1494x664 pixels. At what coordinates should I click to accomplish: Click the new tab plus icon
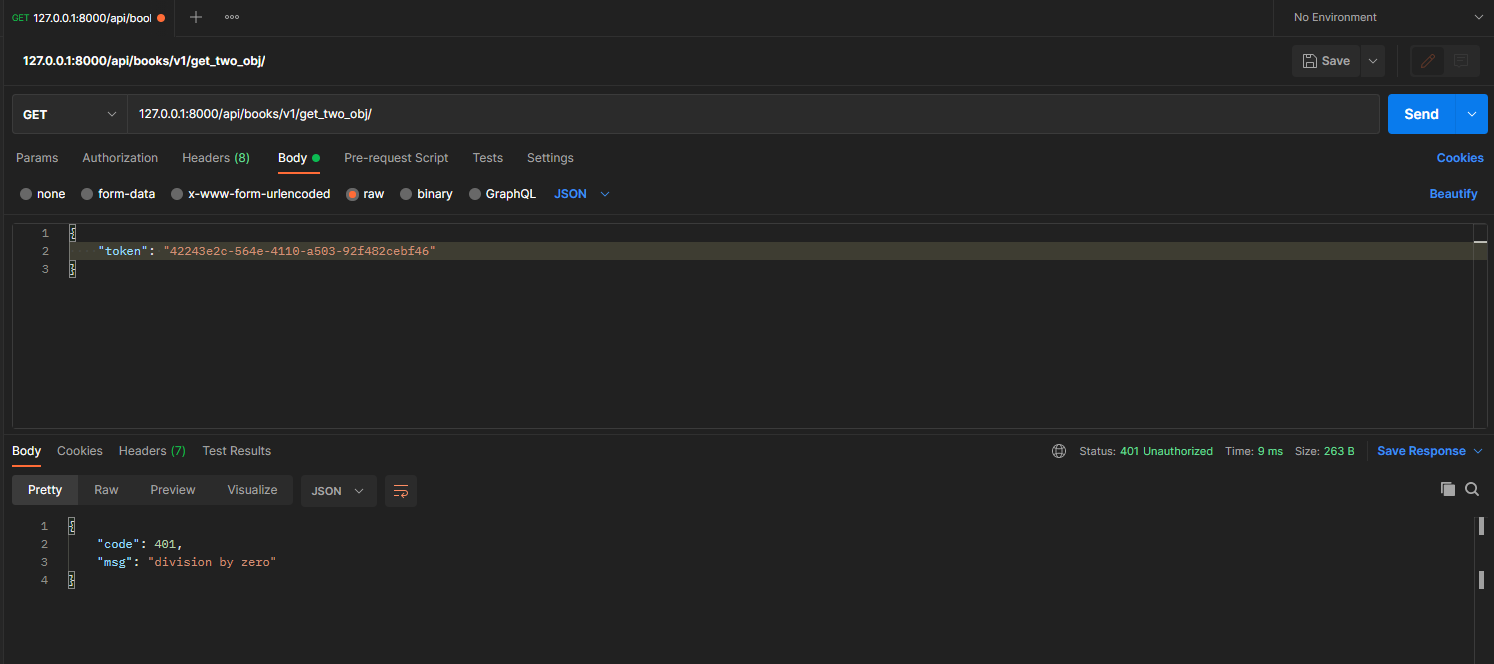coord(196,17)
